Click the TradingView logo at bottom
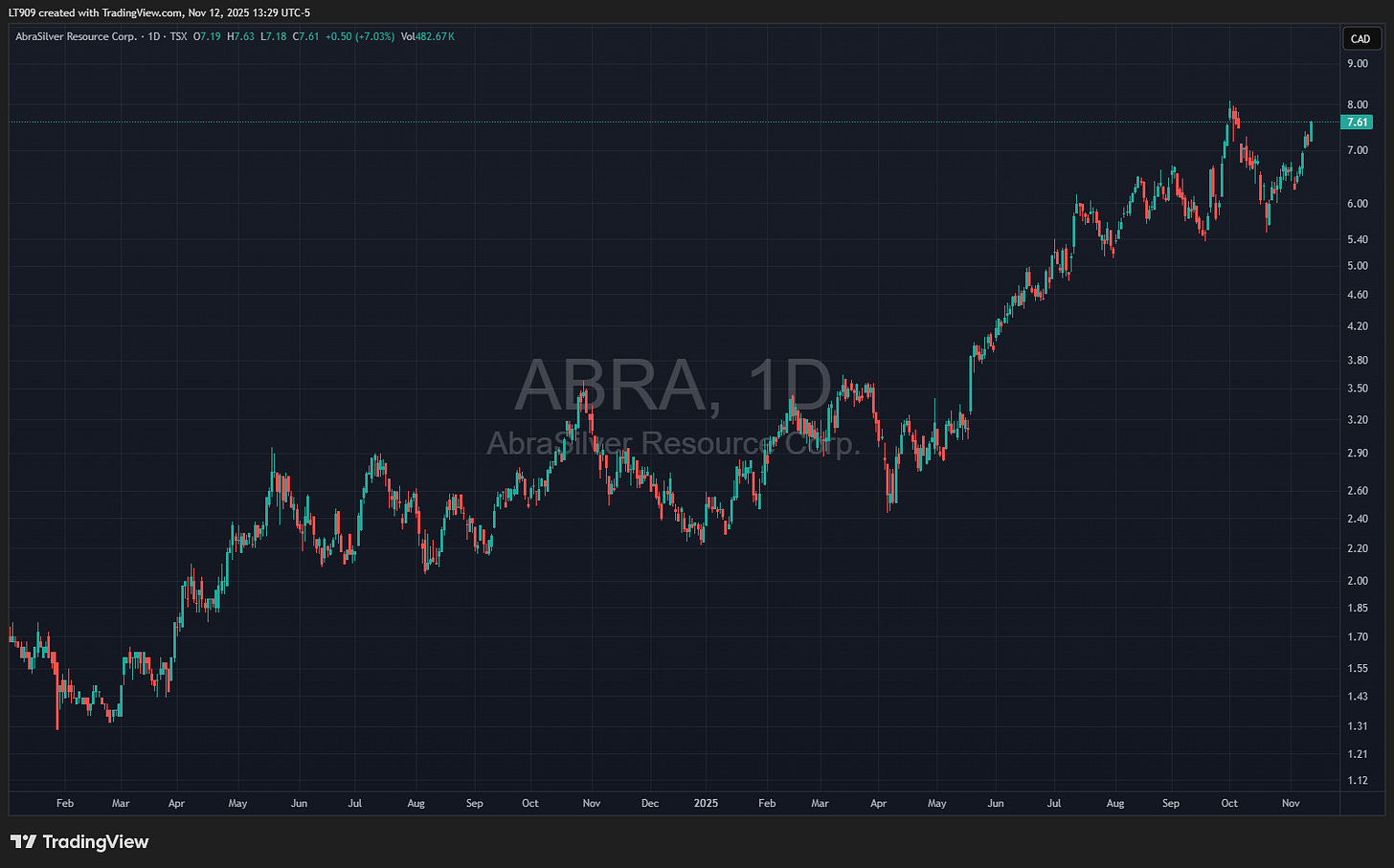Screen dimensions: 1394x868 (x=80, y=842)
